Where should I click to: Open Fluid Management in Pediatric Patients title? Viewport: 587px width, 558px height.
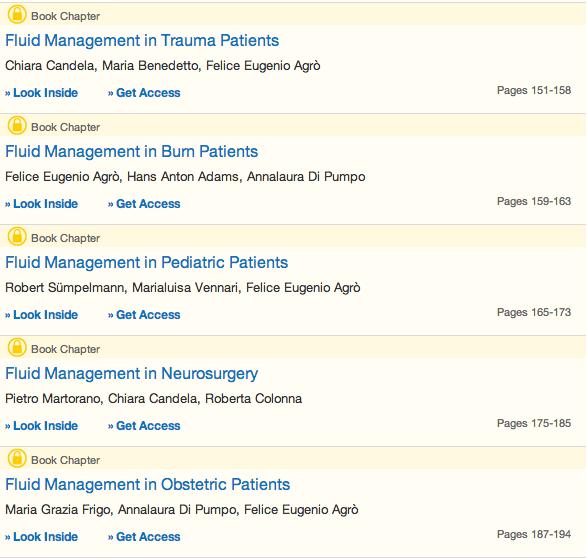tap(146, 262)
